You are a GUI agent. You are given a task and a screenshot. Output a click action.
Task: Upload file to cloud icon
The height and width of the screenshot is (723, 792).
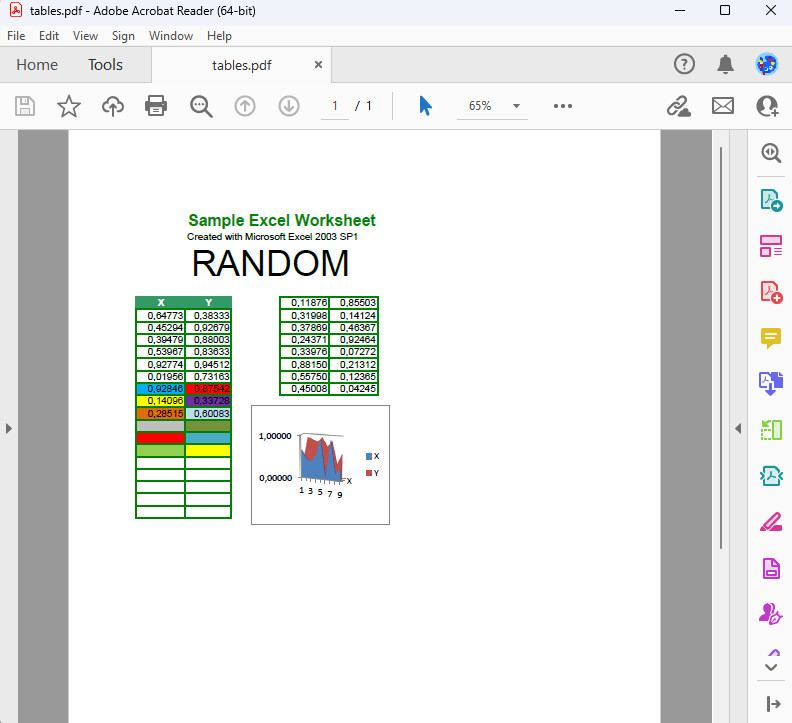[113, 106]
